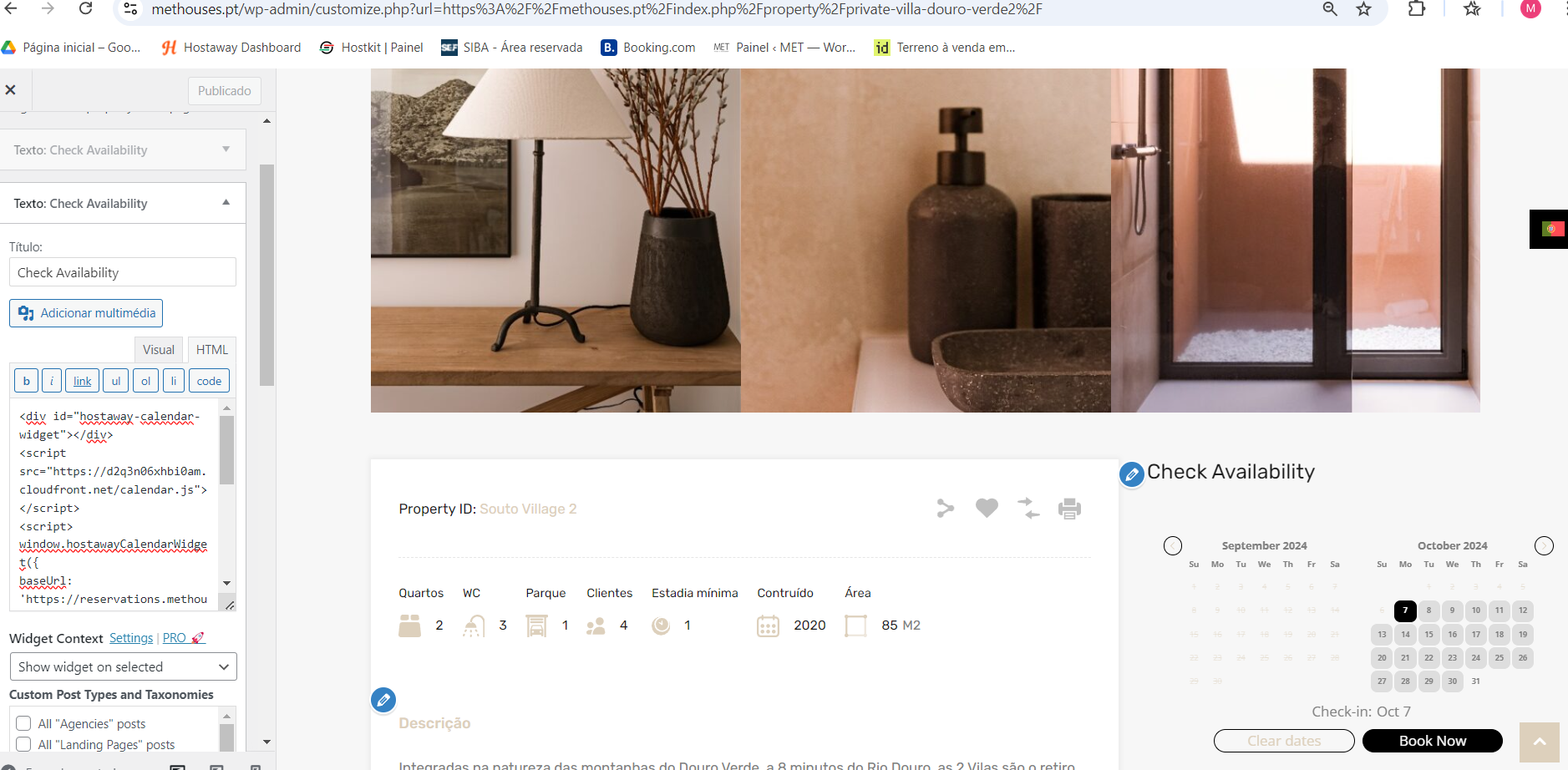Click the heart favorite icon

click(x=987, y=508)
